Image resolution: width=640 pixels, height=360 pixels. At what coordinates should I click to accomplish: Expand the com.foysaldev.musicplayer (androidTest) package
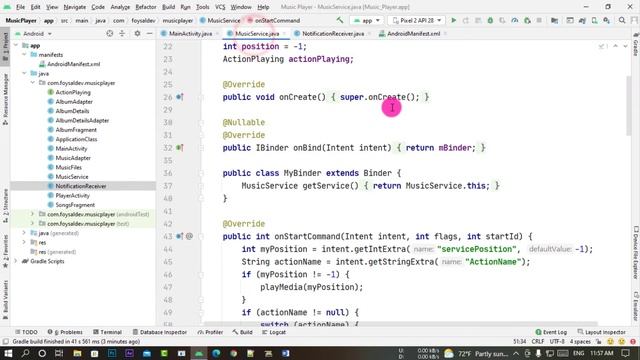pyautogui.click(x=32, y=214)
